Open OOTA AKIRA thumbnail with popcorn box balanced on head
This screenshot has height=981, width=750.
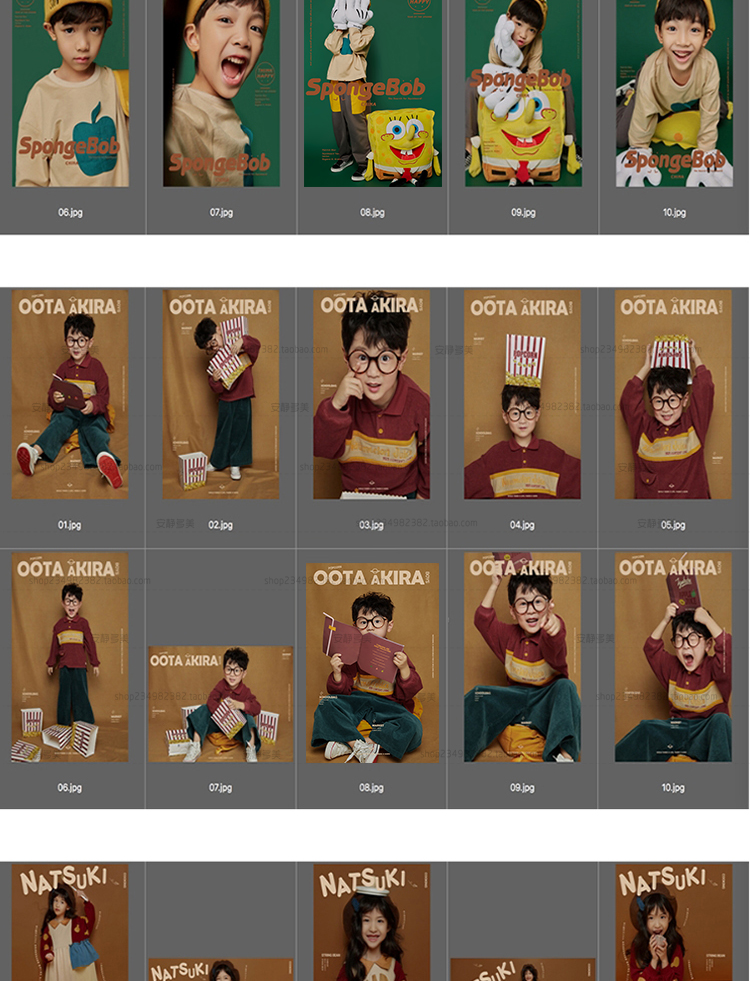click(522, 394)
